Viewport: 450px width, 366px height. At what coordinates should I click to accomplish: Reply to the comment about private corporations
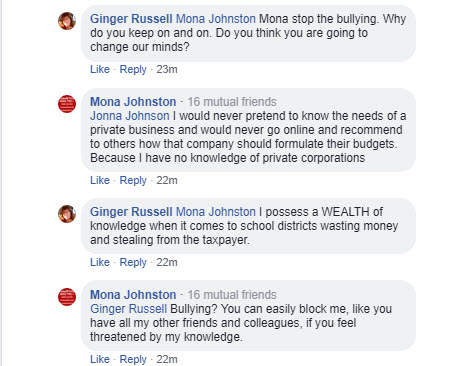(x=133, y=180)
